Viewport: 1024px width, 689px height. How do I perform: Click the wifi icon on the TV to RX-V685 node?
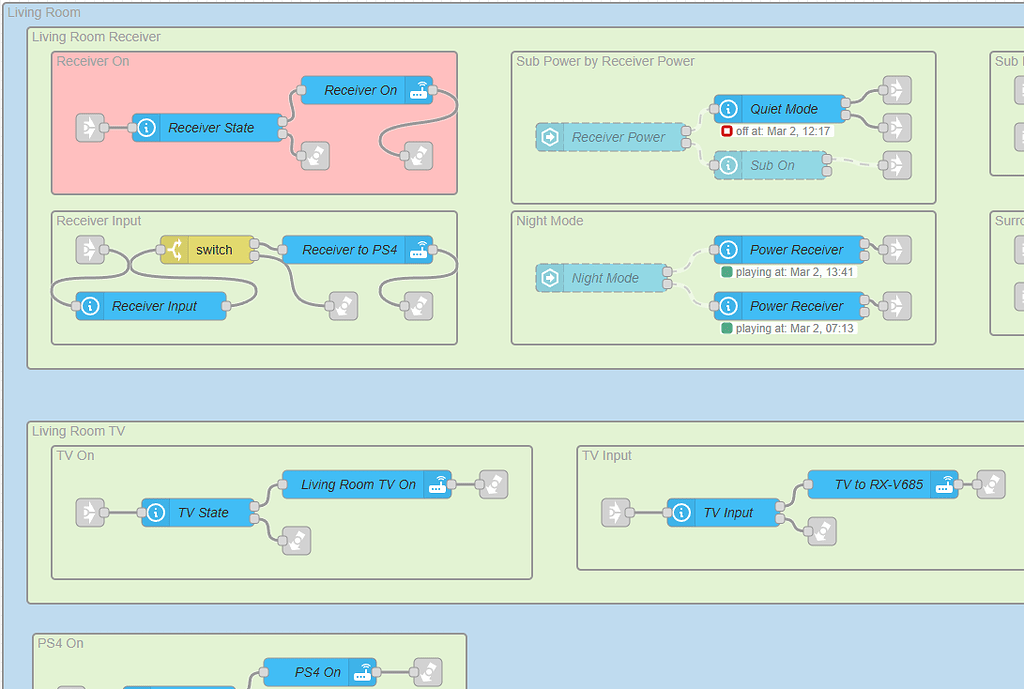[x=942, y=484]
